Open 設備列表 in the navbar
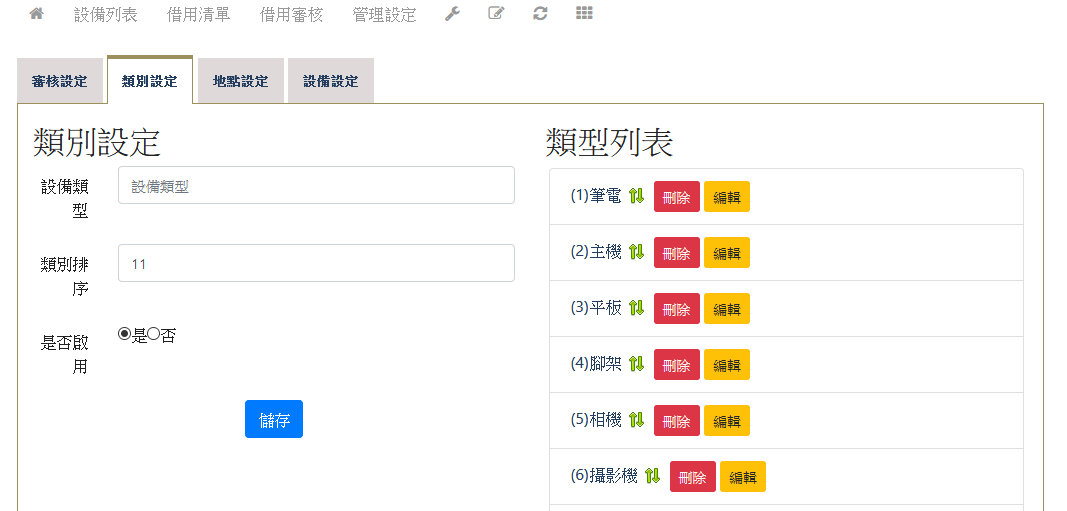This screenshot has height=511, width=1067. click(106, 15)
